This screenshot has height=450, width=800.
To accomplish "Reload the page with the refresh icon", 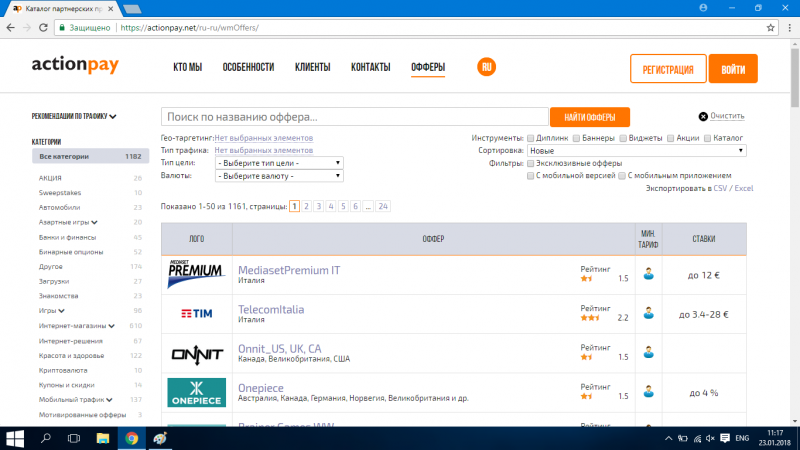I will coord(43,28).
